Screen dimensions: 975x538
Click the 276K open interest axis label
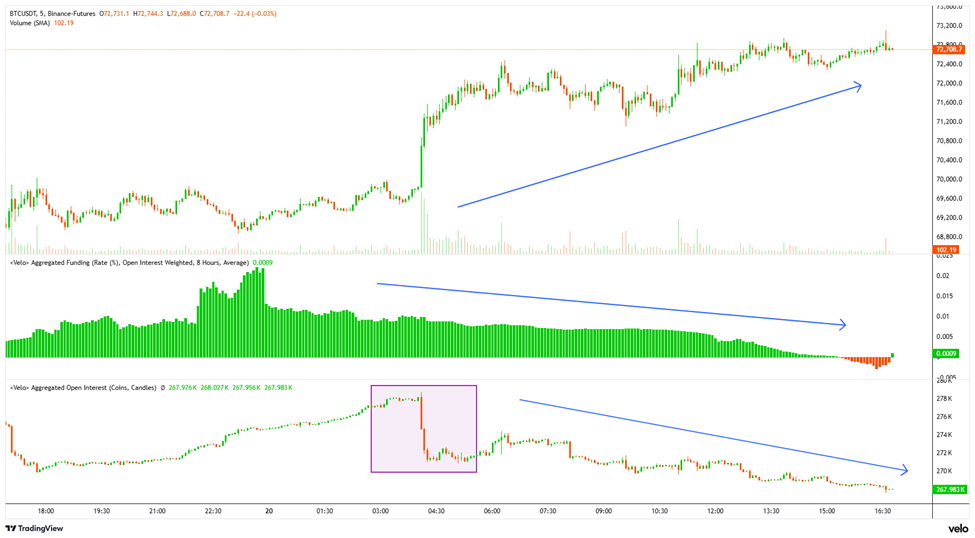(x=944, y=417)
